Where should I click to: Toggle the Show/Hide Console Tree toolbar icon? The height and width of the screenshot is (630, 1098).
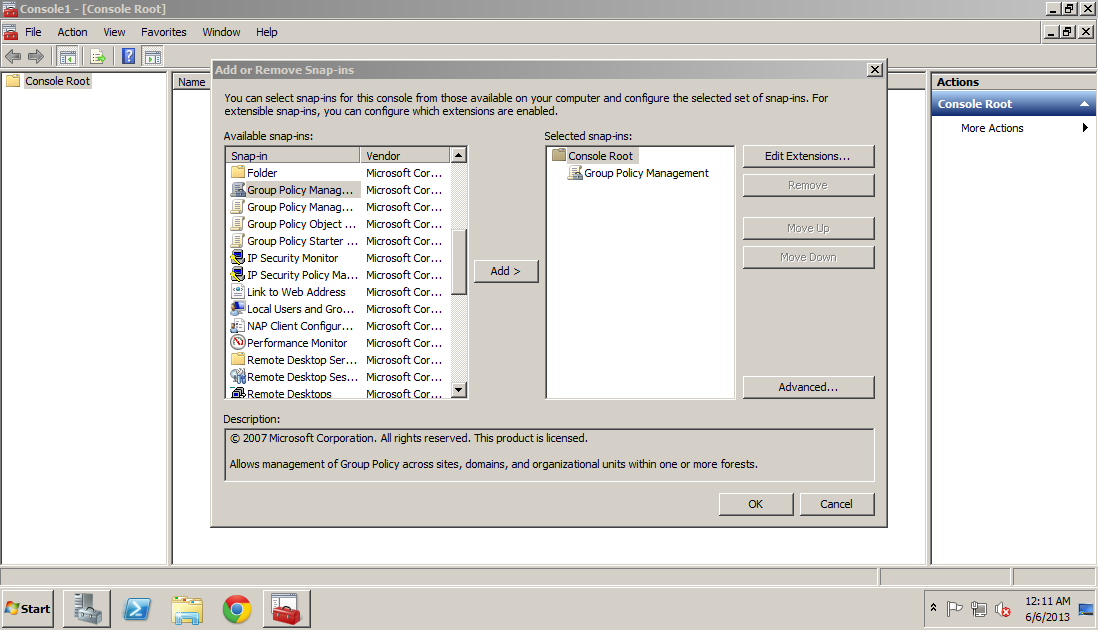67,57
